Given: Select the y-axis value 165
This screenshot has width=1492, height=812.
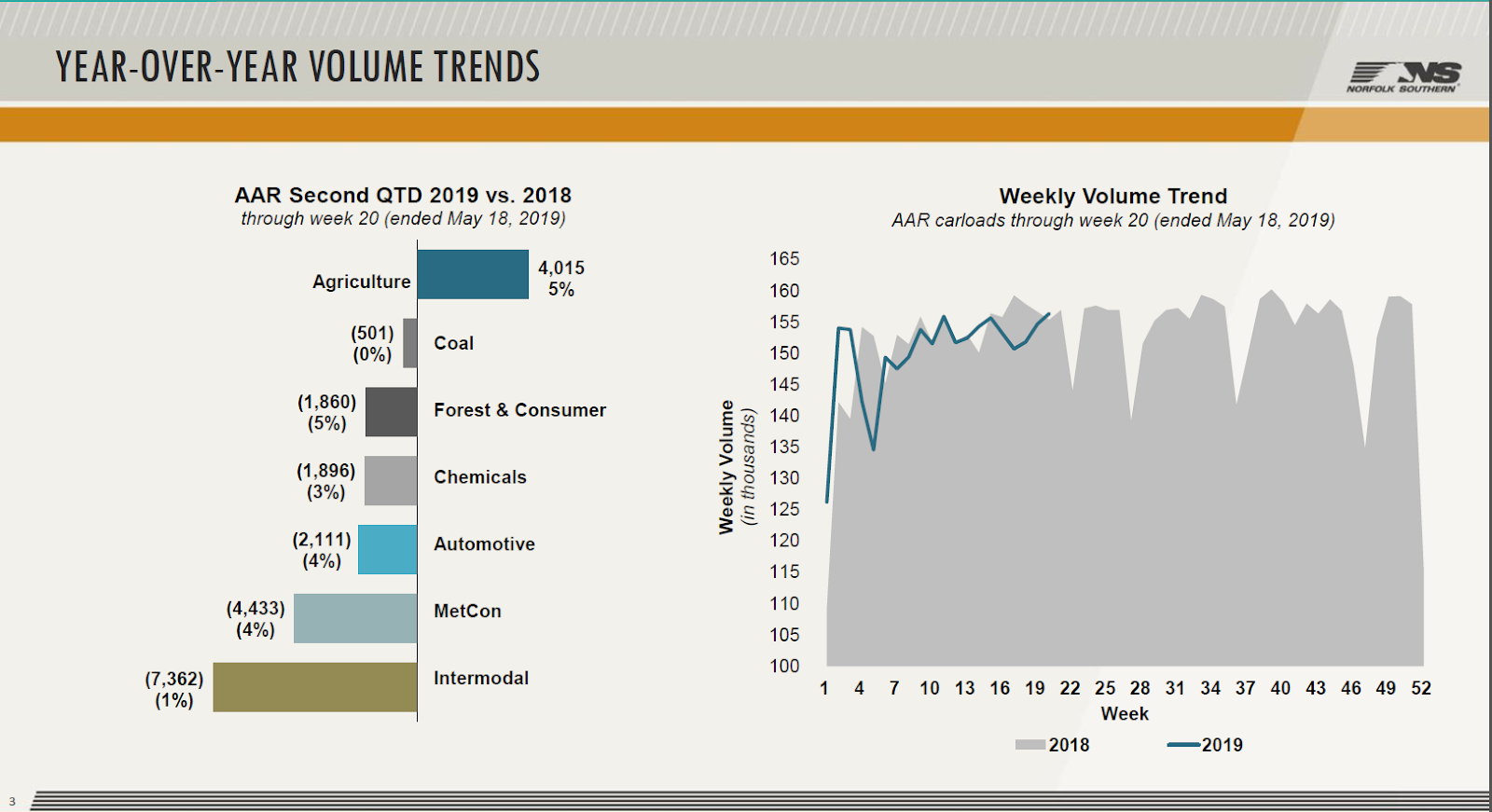Looking at the screenshot, I should pyautogui.click(x=784, y=258).
